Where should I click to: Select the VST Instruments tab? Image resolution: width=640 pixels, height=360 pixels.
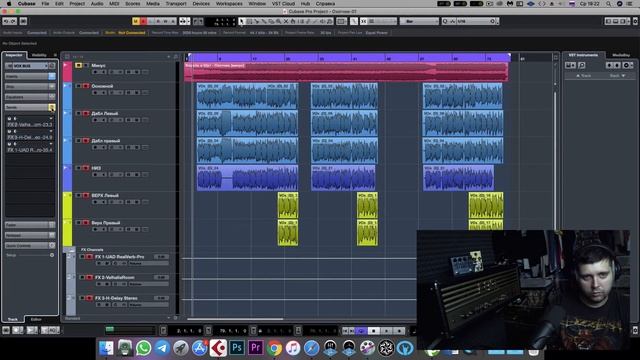point(583,55)
